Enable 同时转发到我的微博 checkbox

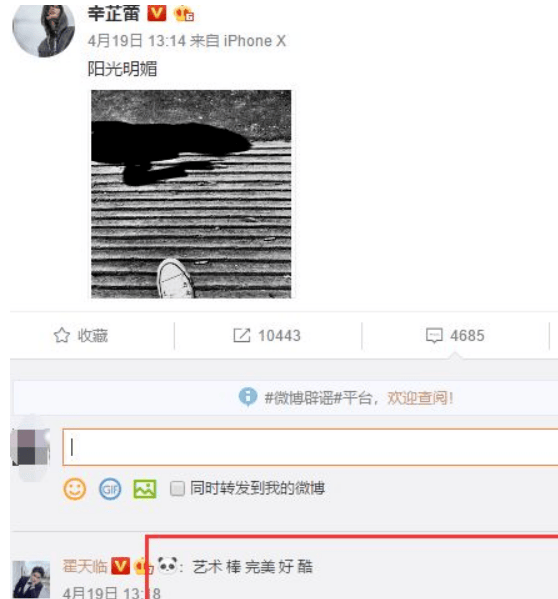[177, 488]
